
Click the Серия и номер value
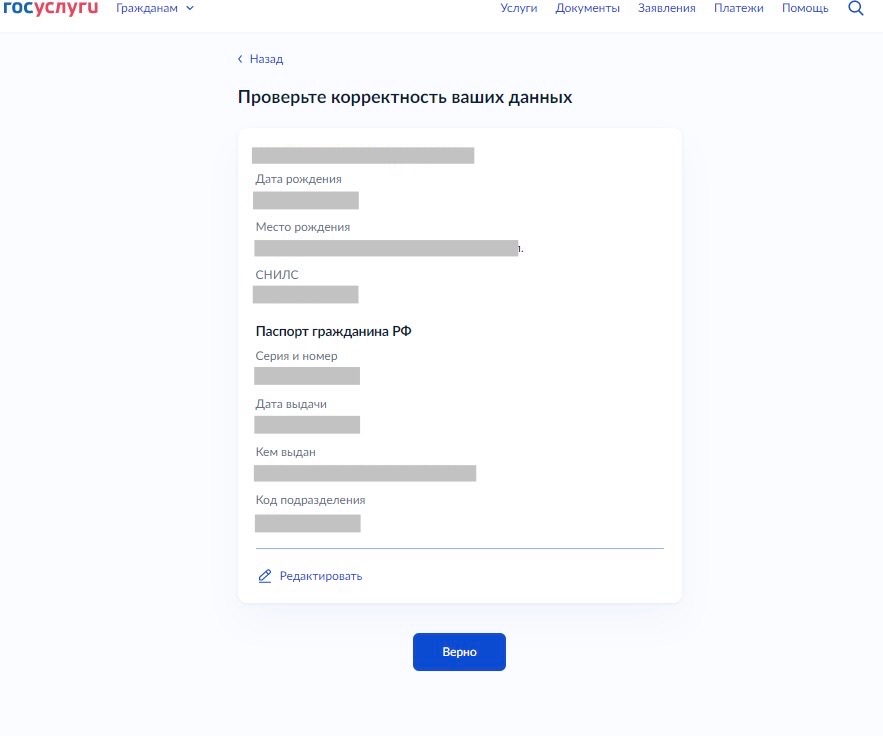(307, 376)
